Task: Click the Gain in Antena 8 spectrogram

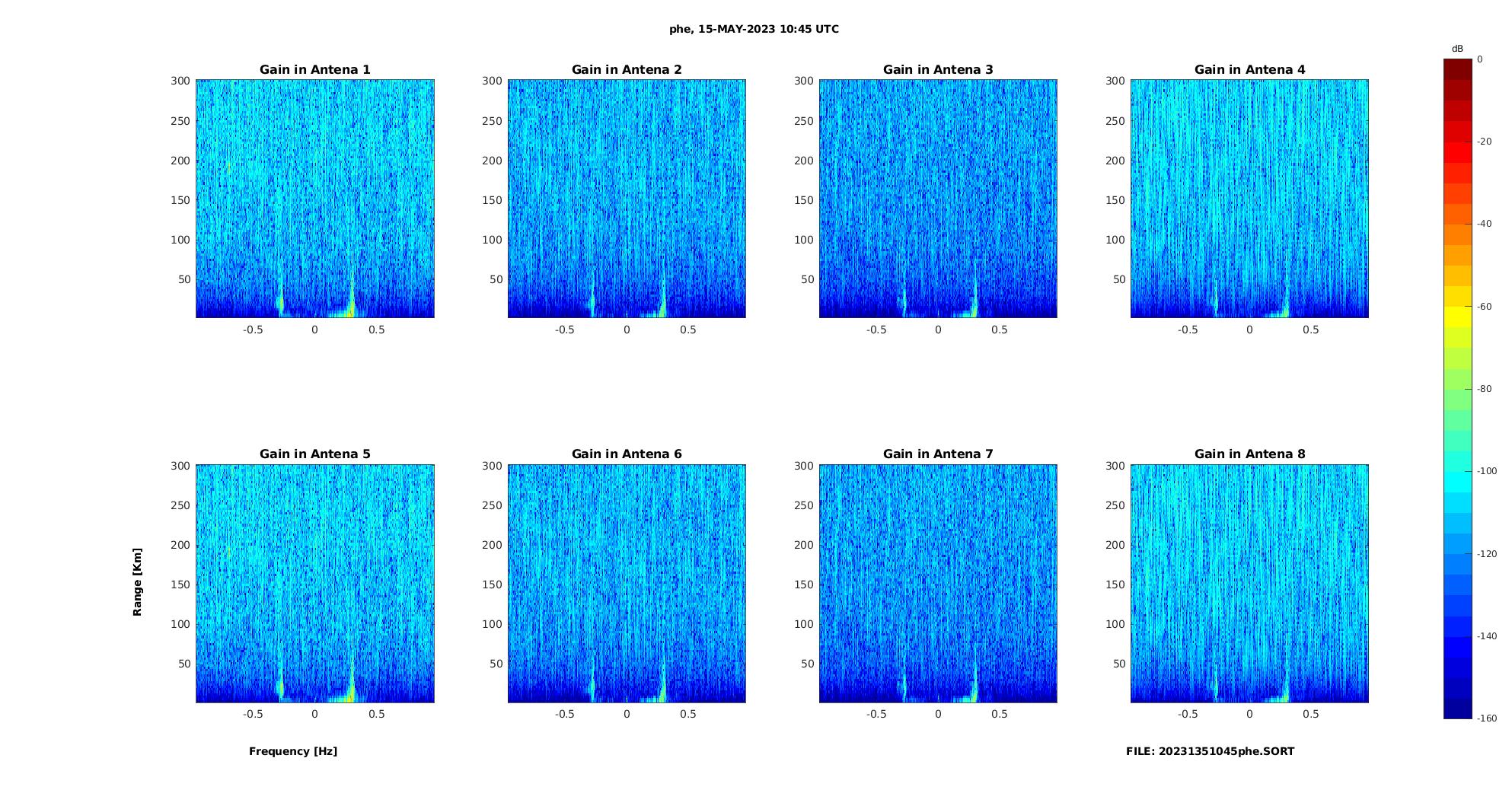Action: click(x=1249, y=583)
